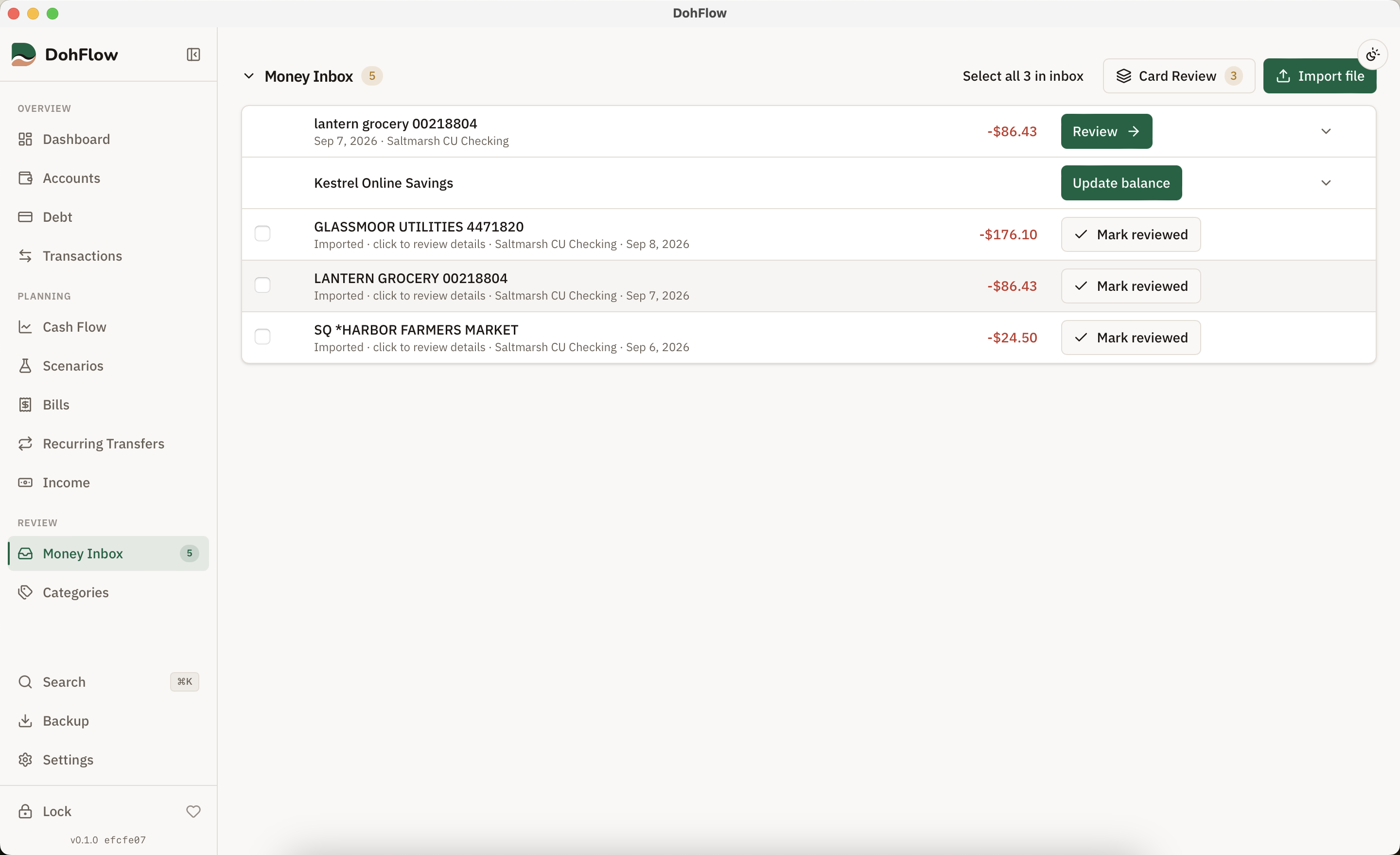Click Review for lantern grocery
The width and height of the screenshot is (1400, 855).
(1106, 131)
